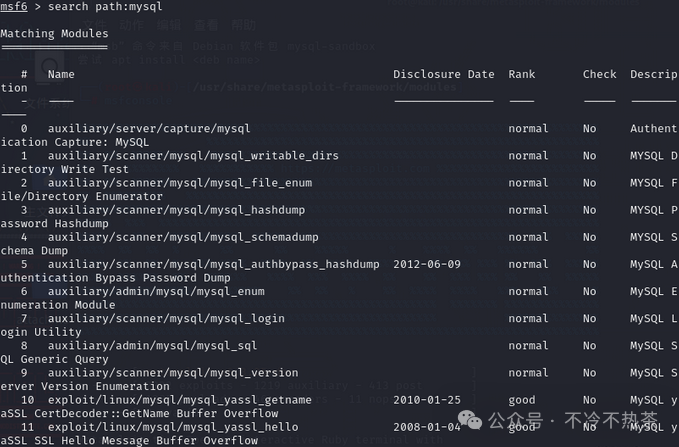
Task: Click row index number 5
Action: point(24,264)
